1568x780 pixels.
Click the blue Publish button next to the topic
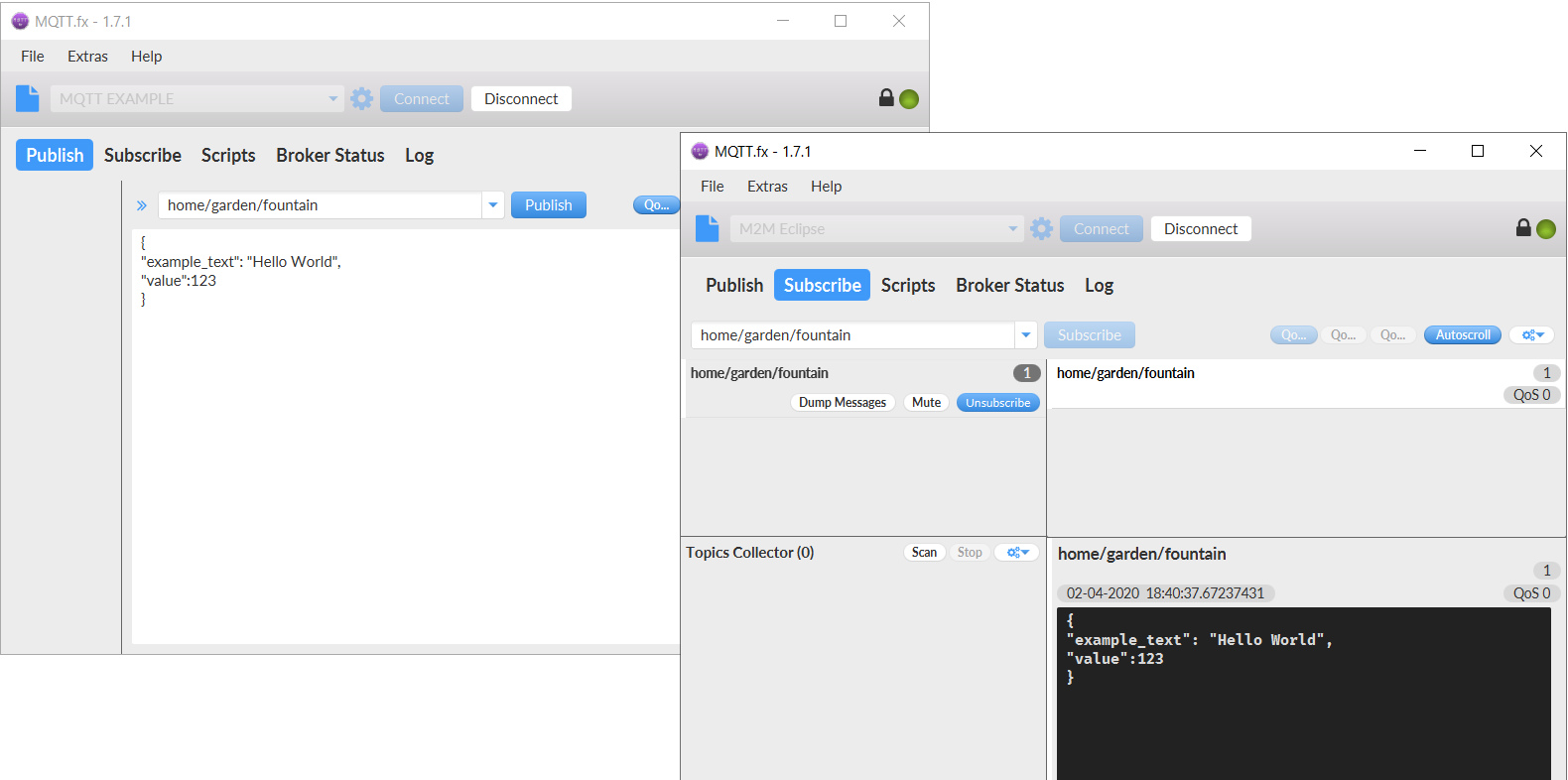(549, 205)
